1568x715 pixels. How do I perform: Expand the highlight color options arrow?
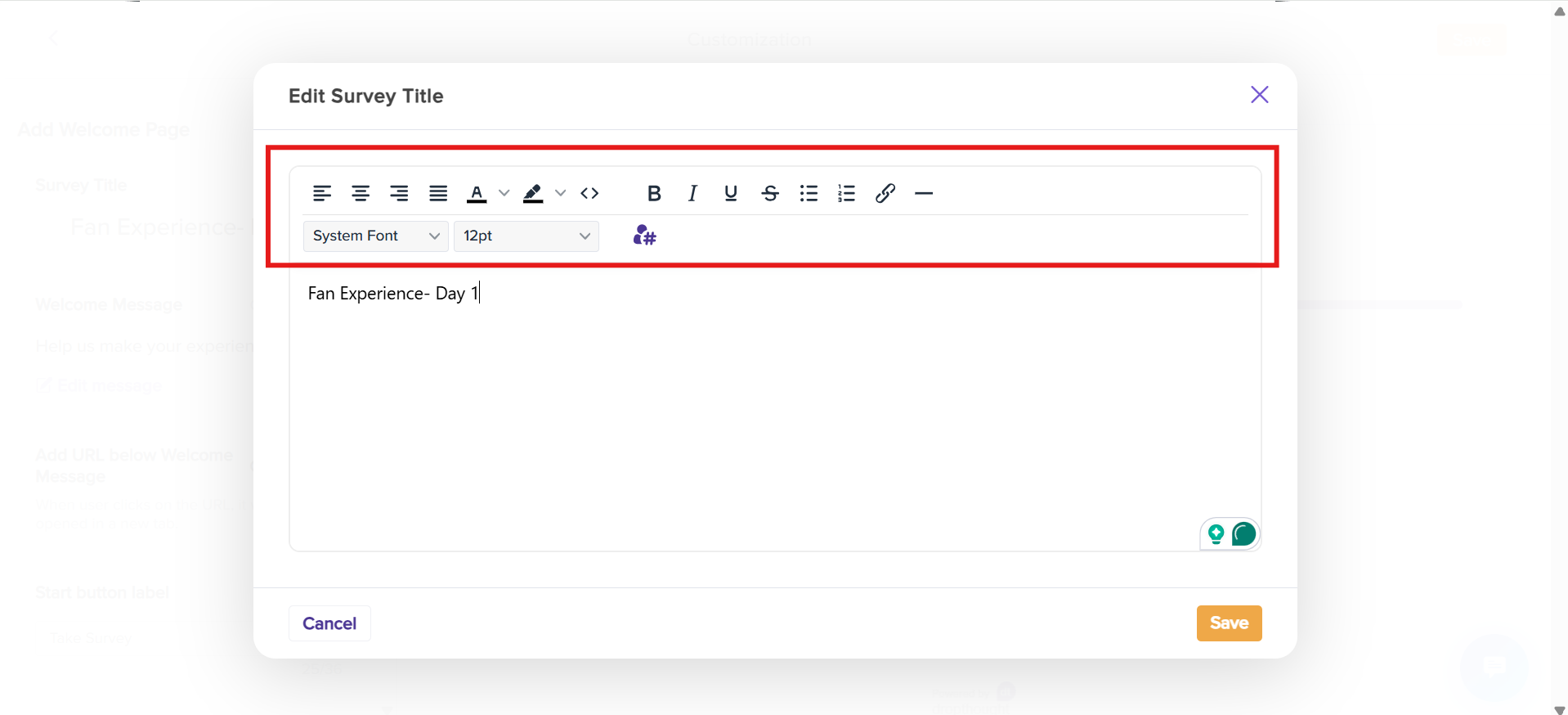click(x=561, y=194)
